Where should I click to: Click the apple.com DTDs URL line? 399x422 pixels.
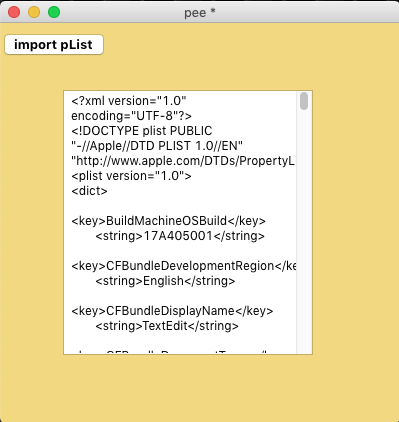(x=183, y=161)
